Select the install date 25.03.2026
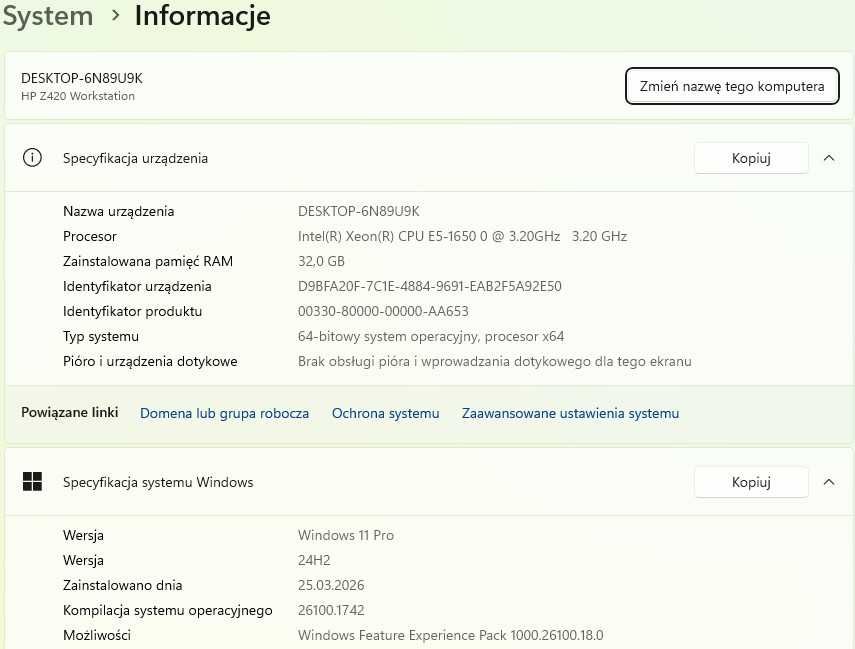 tap(331, 585)
